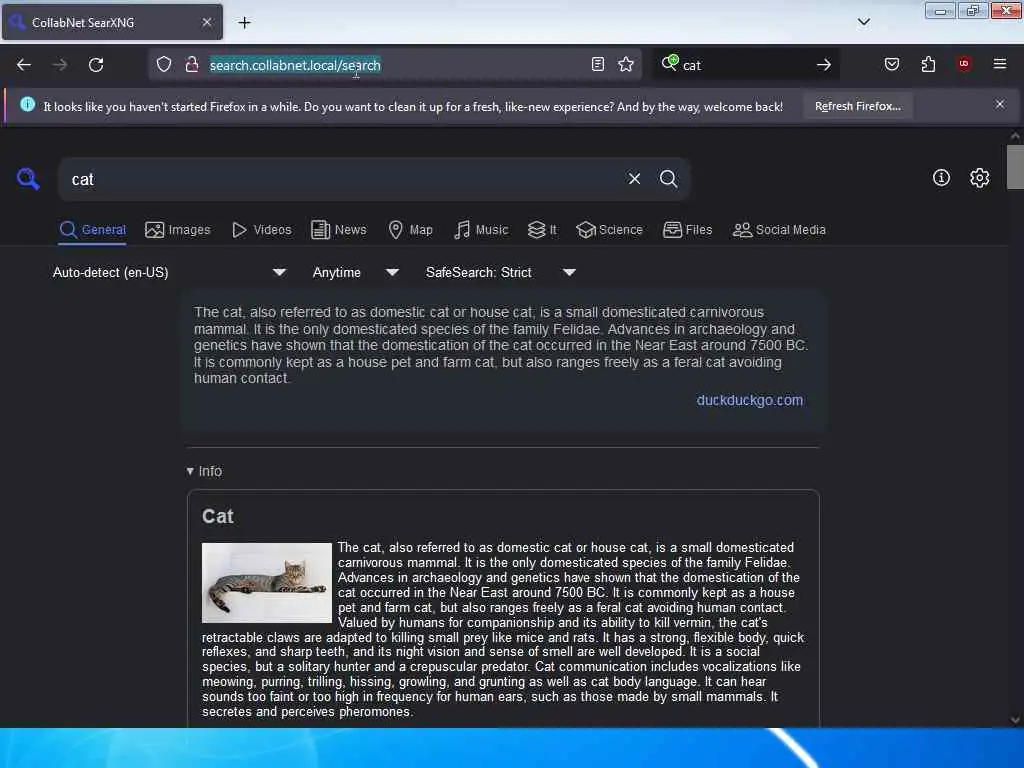Click the page vertical scrollbar thumb
The width and height of the screenshot is (1024, 768).
[1015, 167]
